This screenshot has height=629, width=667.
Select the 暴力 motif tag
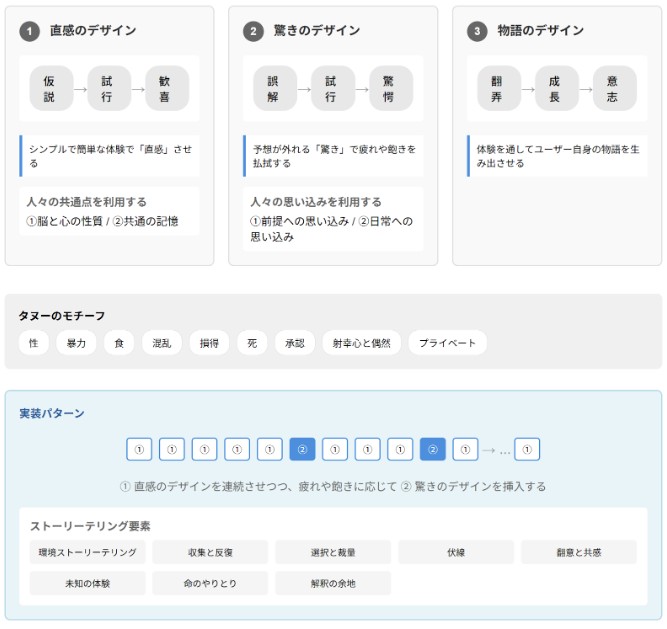point(76,343)
